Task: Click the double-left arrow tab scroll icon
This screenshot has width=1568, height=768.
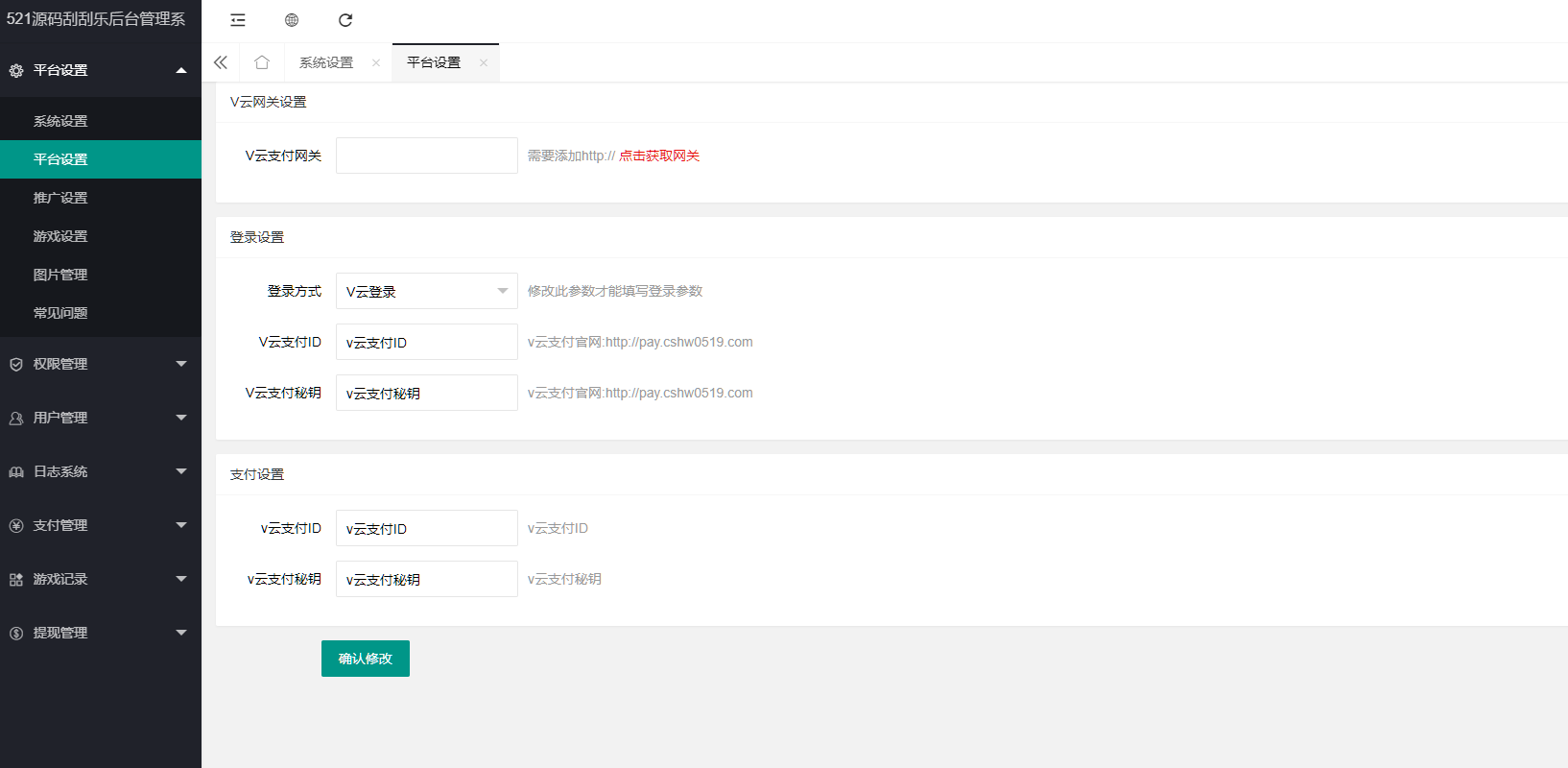Action: click(221, 62)
